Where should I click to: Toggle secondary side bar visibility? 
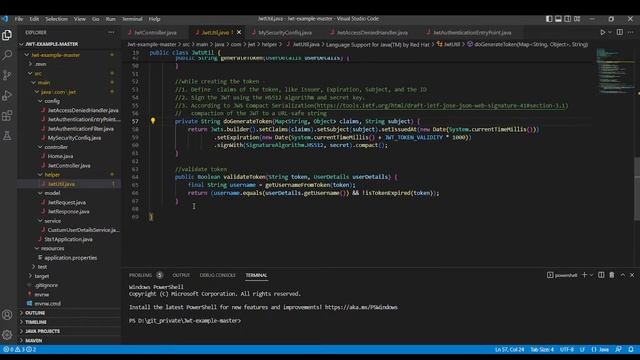[567, 19]
